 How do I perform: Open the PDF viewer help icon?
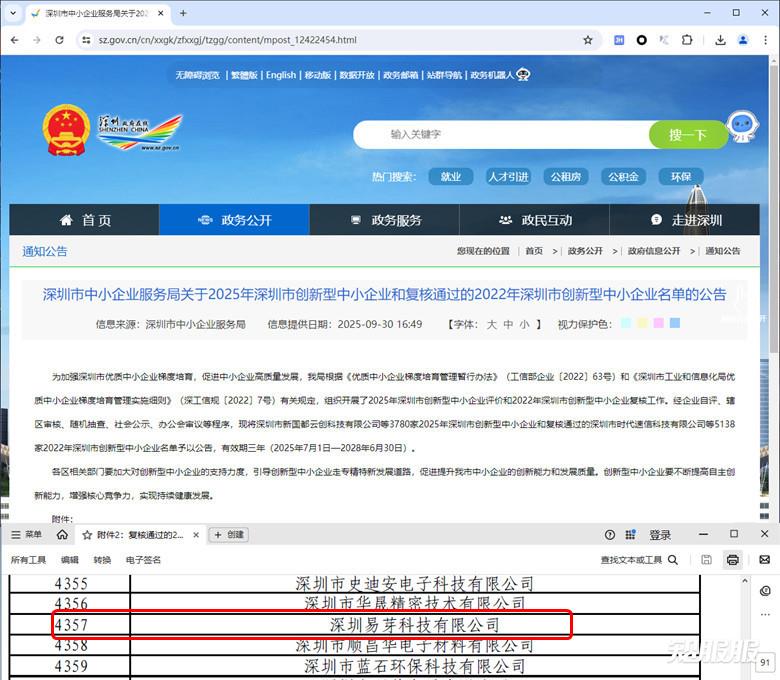610,535
